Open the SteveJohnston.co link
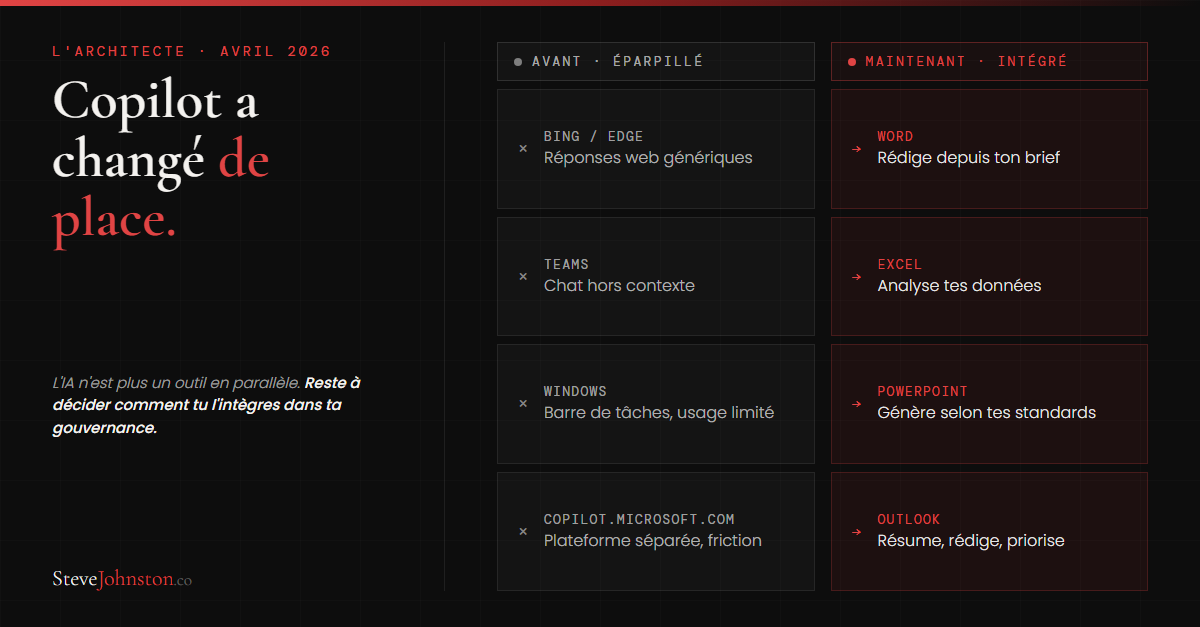Viewport: 1200px width, 627px height. pos(122,579)
